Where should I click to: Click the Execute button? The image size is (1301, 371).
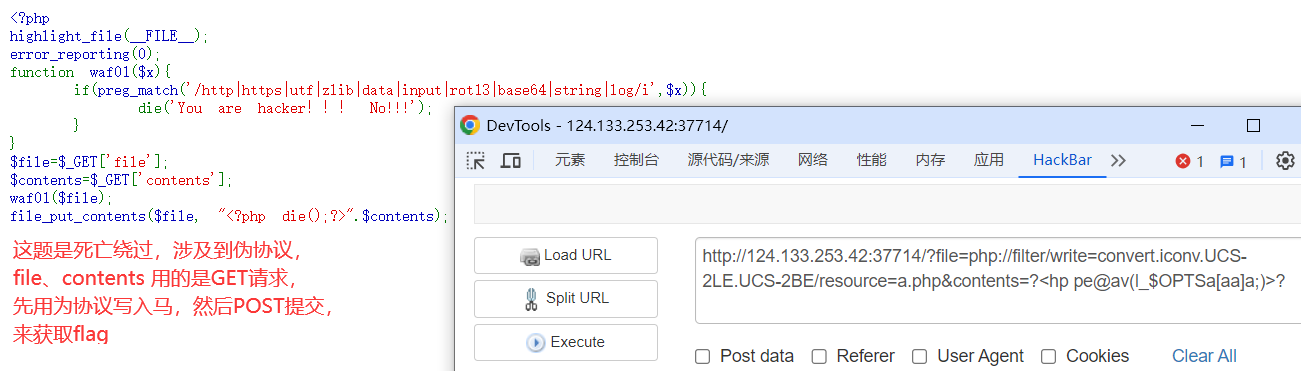pos(566,342)
